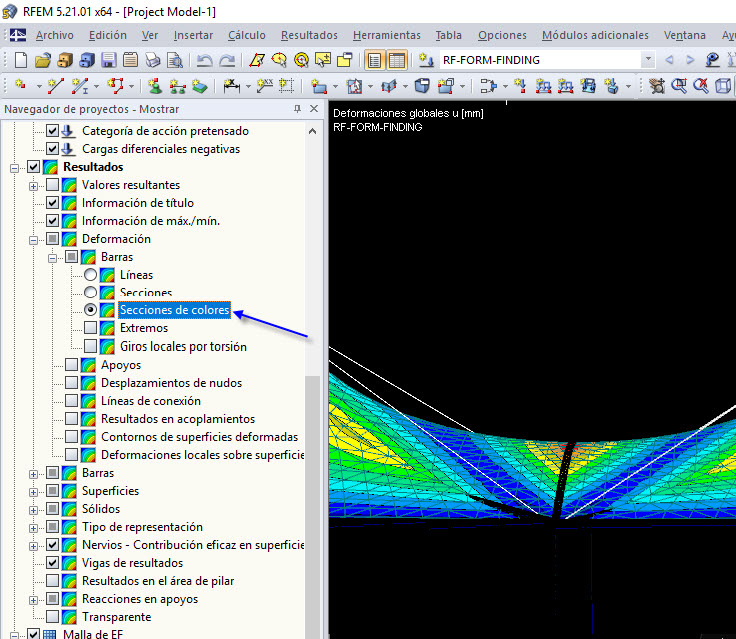Click the Print icon

click(152, 60)
